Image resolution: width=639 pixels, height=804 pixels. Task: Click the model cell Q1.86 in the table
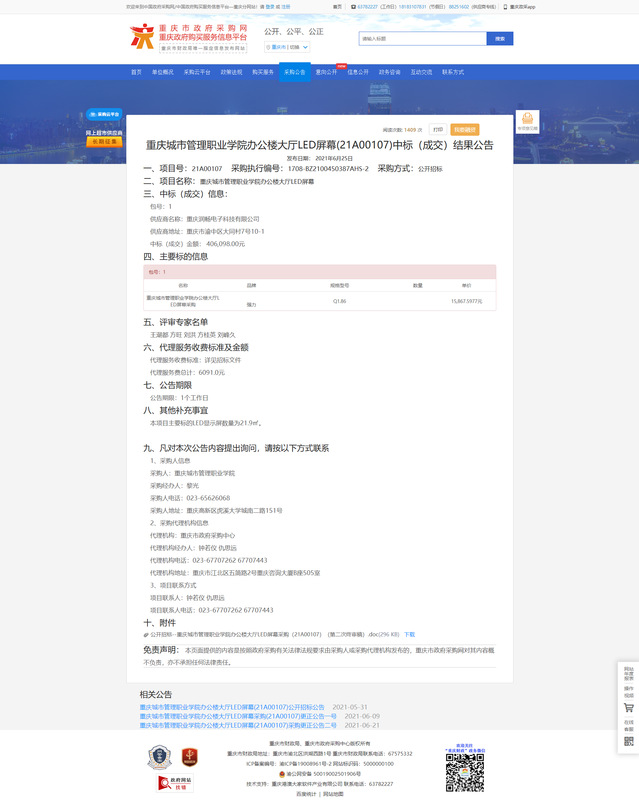point(340,301)
